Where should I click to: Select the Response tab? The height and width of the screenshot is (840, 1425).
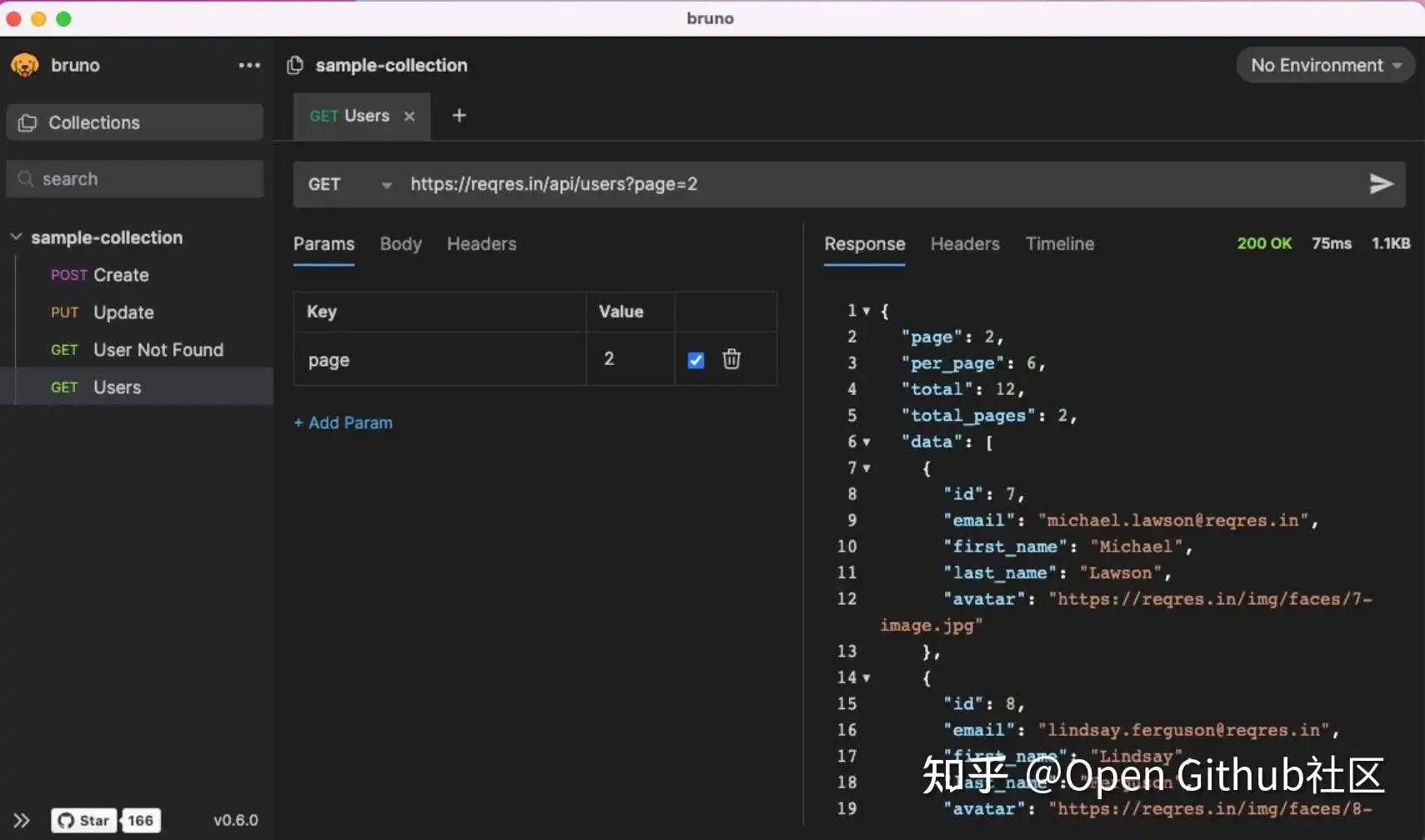point(864,244)
